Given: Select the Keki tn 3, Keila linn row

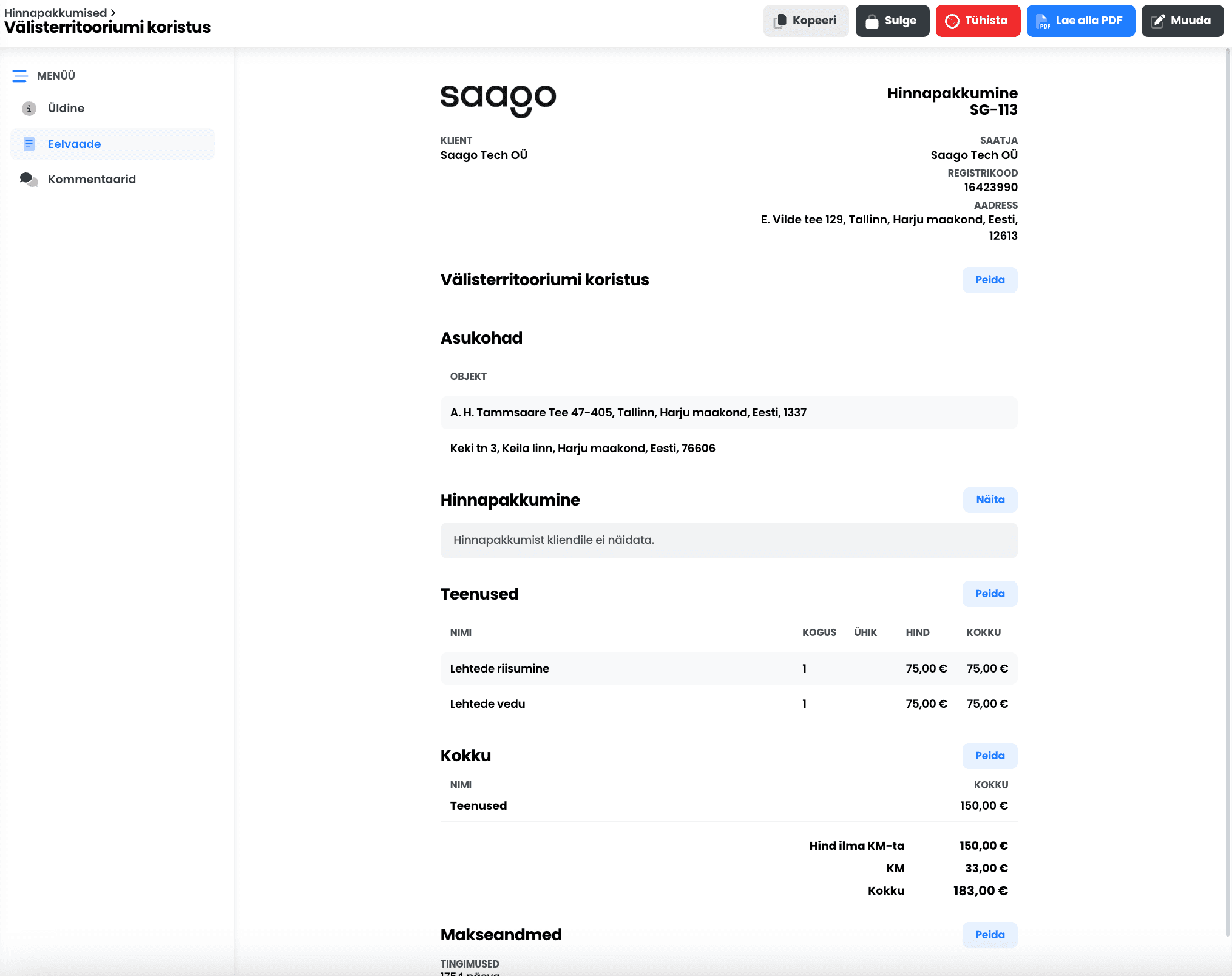Looking at the screenshot, I should [x=729, y=449].
